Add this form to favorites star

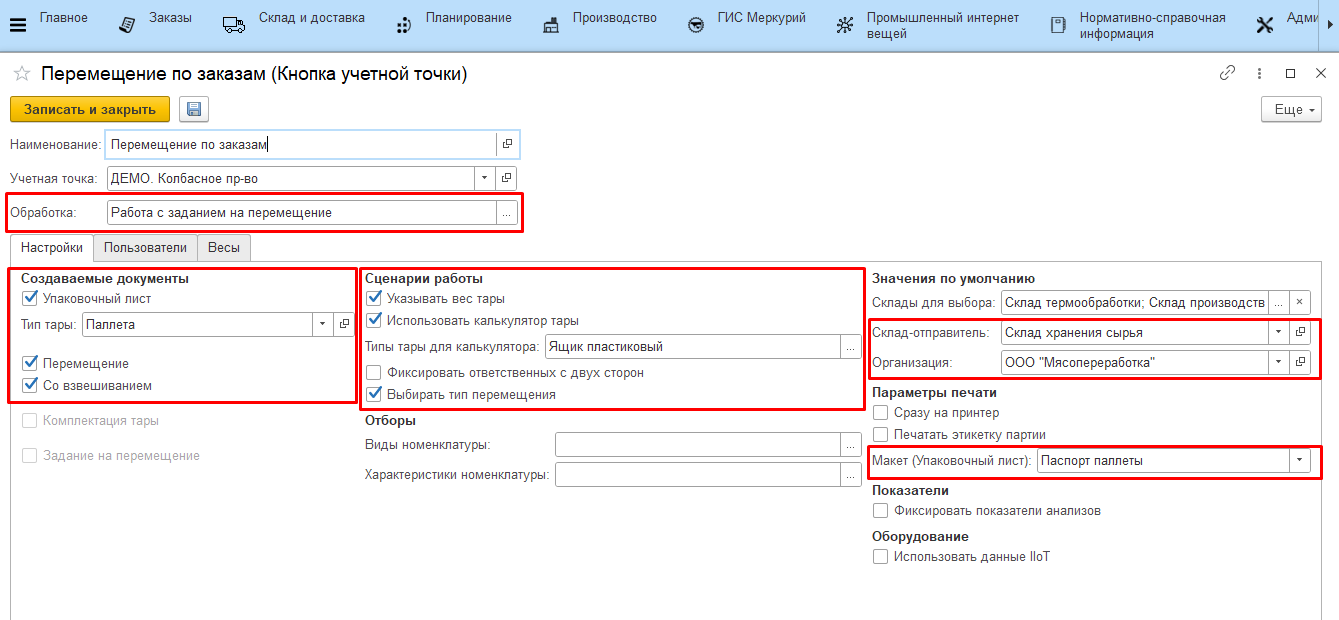pyautogui.click(x=21, y=74)
